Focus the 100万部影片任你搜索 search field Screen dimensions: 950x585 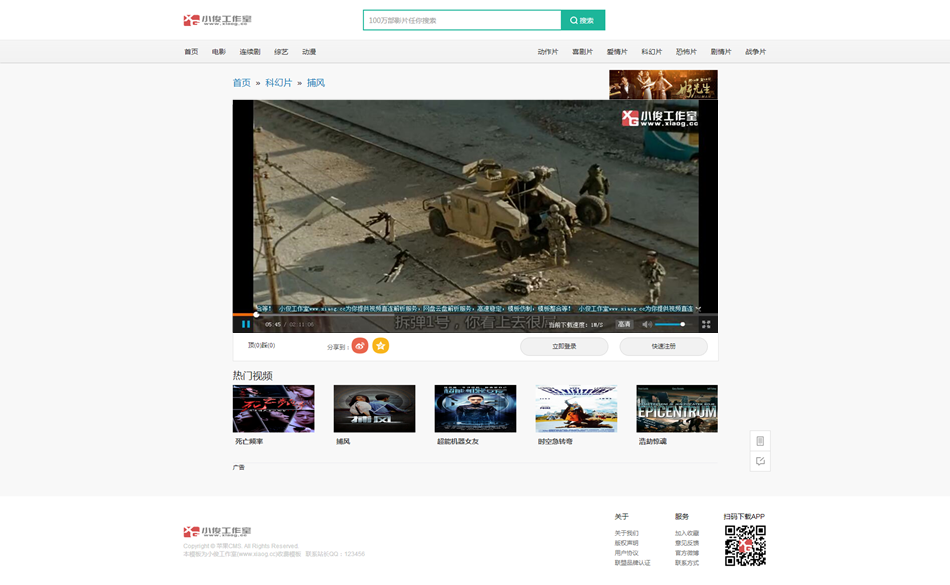click(462, 20)
